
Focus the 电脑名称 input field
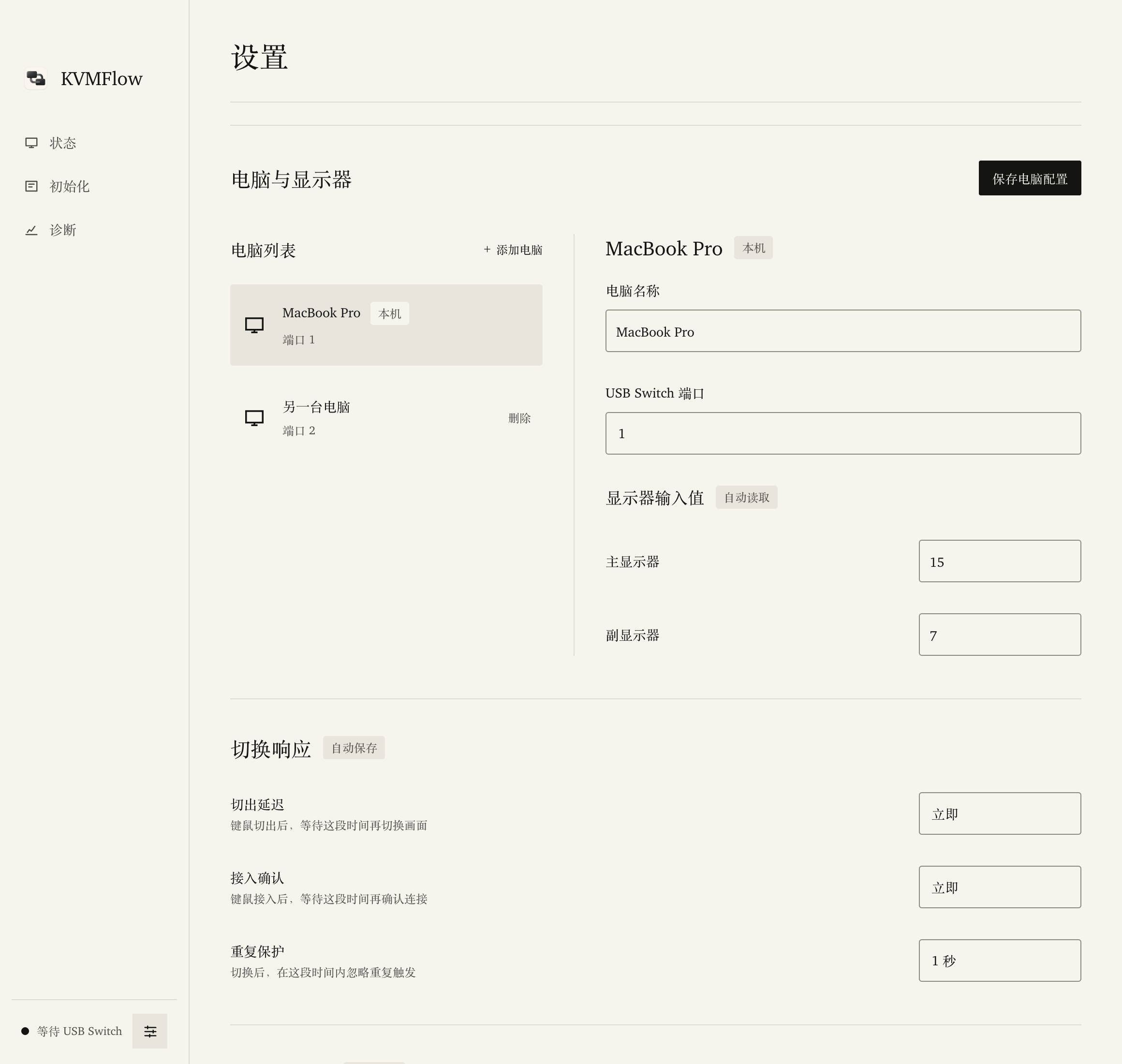coord(843,331)
